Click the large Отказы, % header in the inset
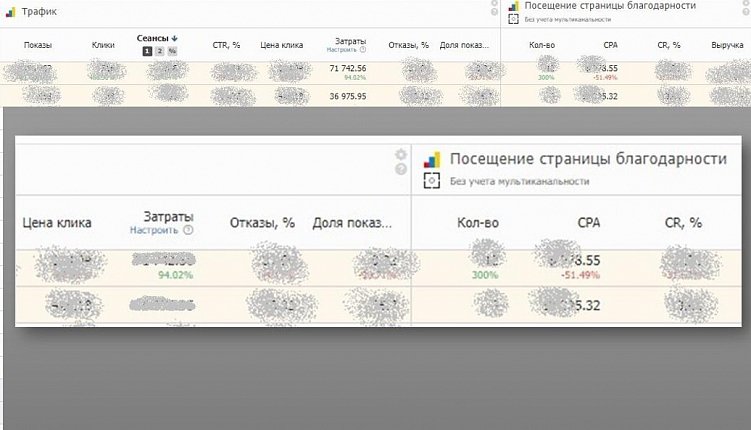Image resolution: width=751 pixels, height=430 pixels. click(x=262, y=223)
